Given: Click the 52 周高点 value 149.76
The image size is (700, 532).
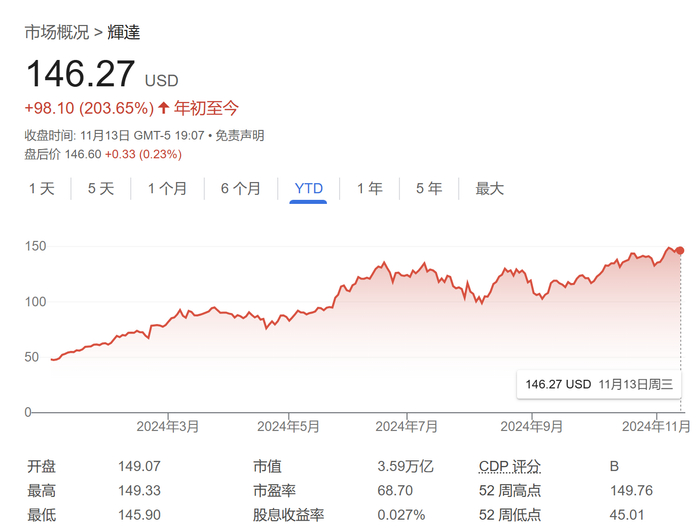Looking at the screenshot, I should [x=631, y=490].
